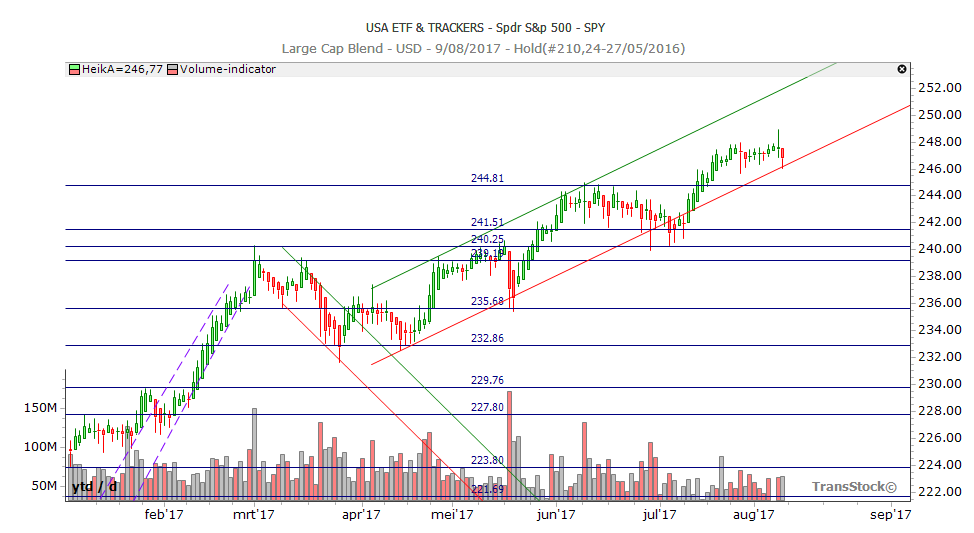Click the sep'17 date axis label
The image size is (974, 533).
tap(891, 515)
